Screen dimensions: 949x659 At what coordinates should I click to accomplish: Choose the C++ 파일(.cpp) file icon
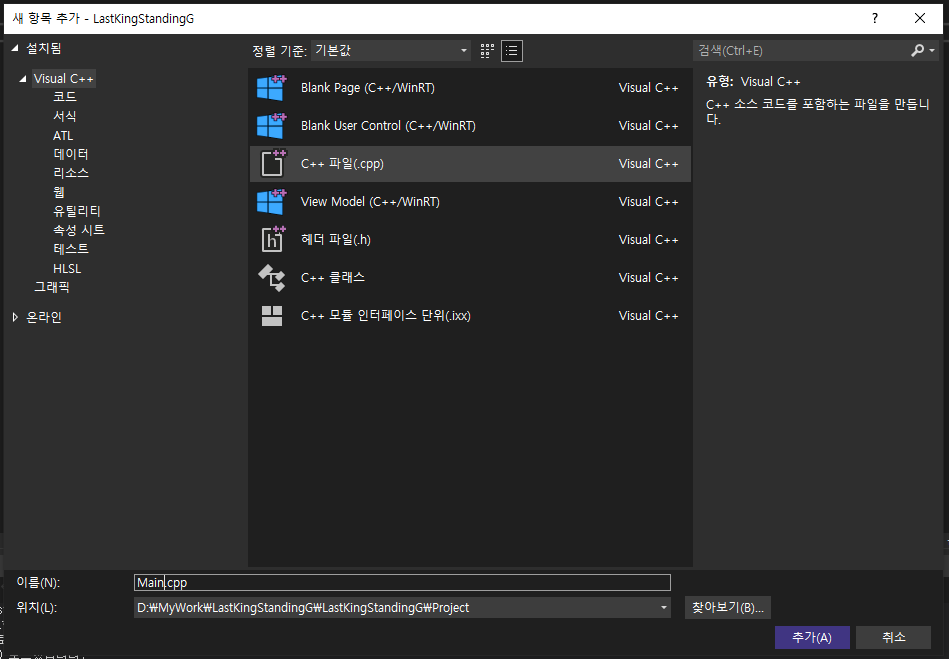click(272, 163)
